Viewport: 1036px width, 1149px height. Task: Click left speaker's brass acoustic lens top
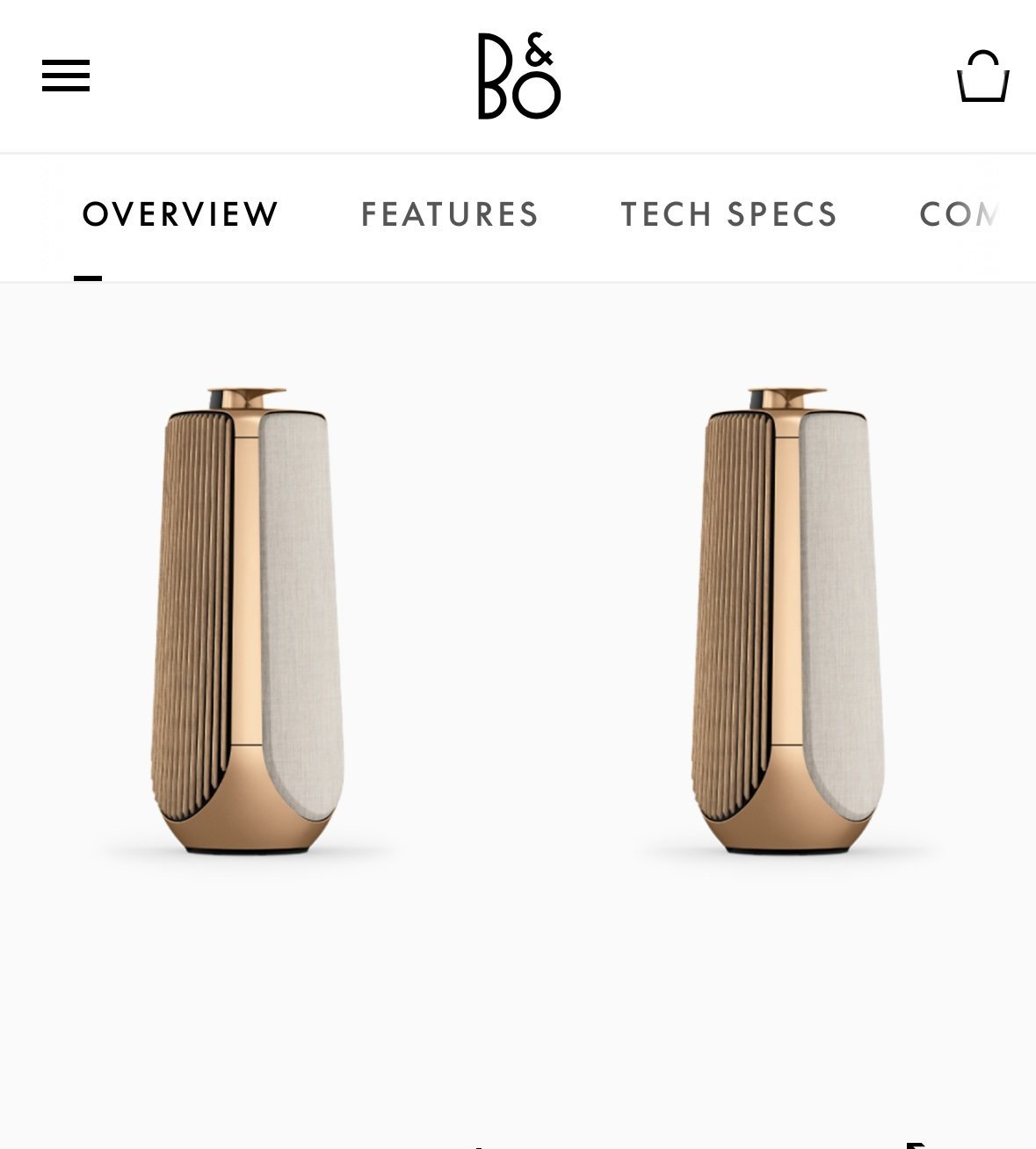click(247, 397)
